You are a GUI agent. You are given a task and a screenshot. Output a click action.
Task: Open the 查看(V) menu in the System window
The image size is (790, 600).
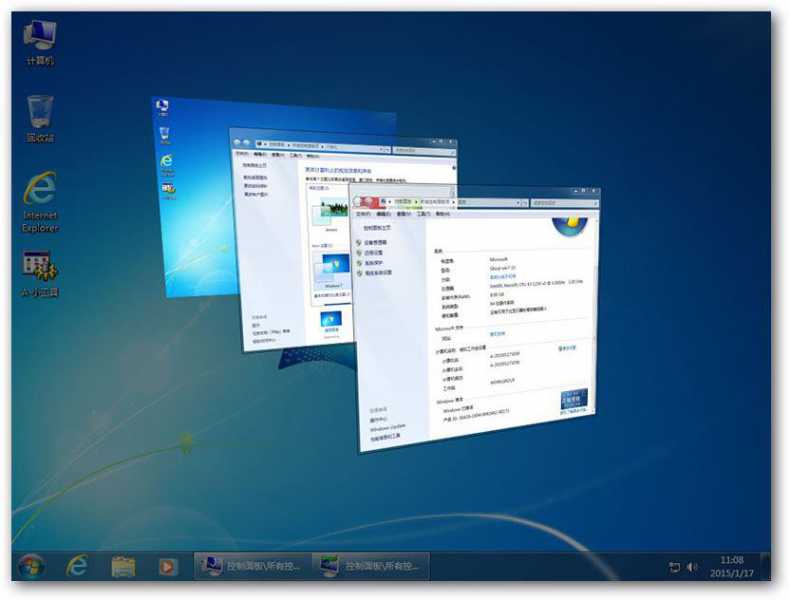[x=404, y=214]
